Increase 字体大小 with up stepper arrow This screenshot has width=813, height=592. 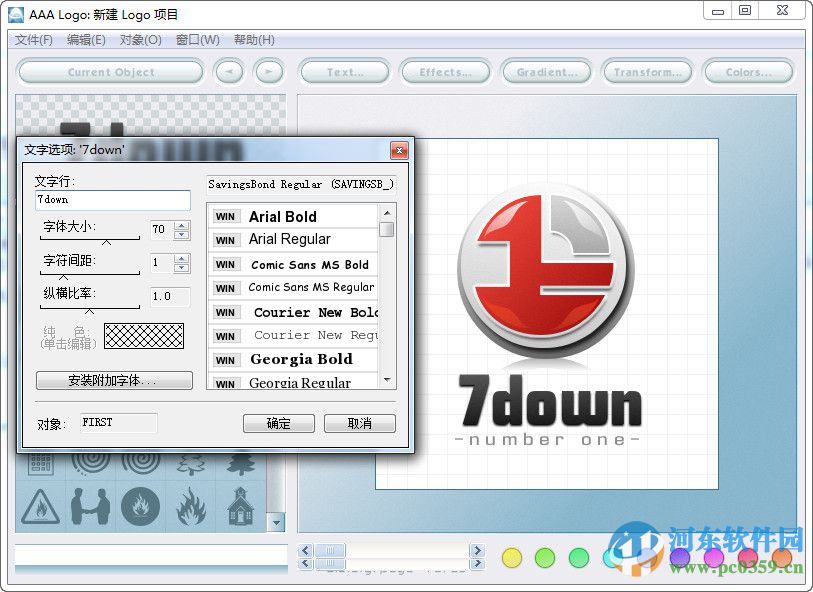(x=181, y=225)
